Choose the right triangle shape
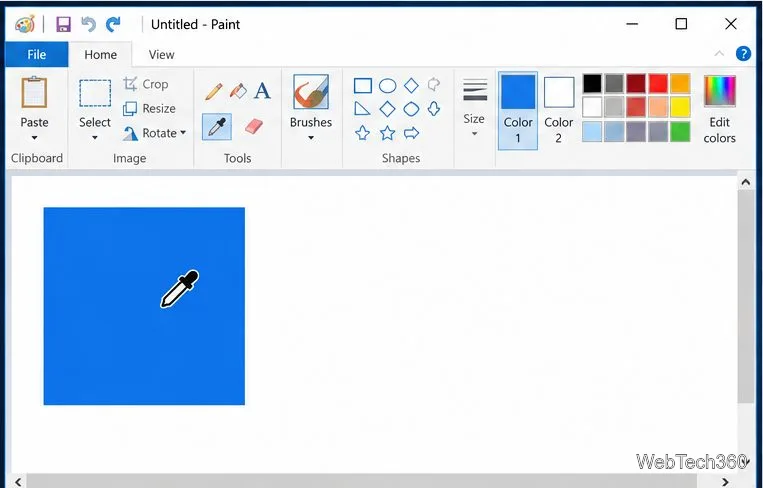Viewport: 763px width, 488px height. tap(362, 108)
